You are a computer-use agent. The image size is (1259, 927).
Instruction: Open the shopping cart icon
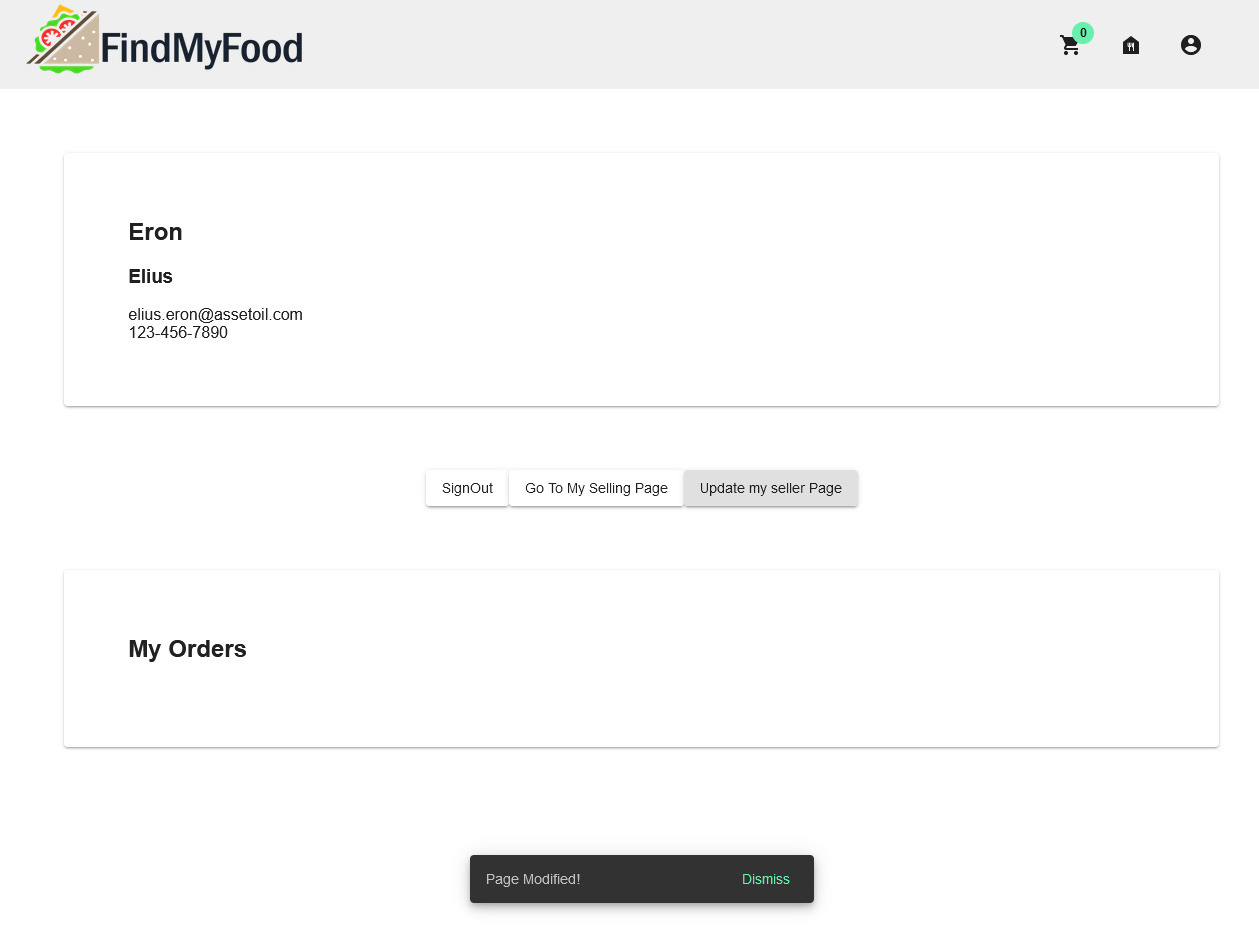click(1070, 46)
